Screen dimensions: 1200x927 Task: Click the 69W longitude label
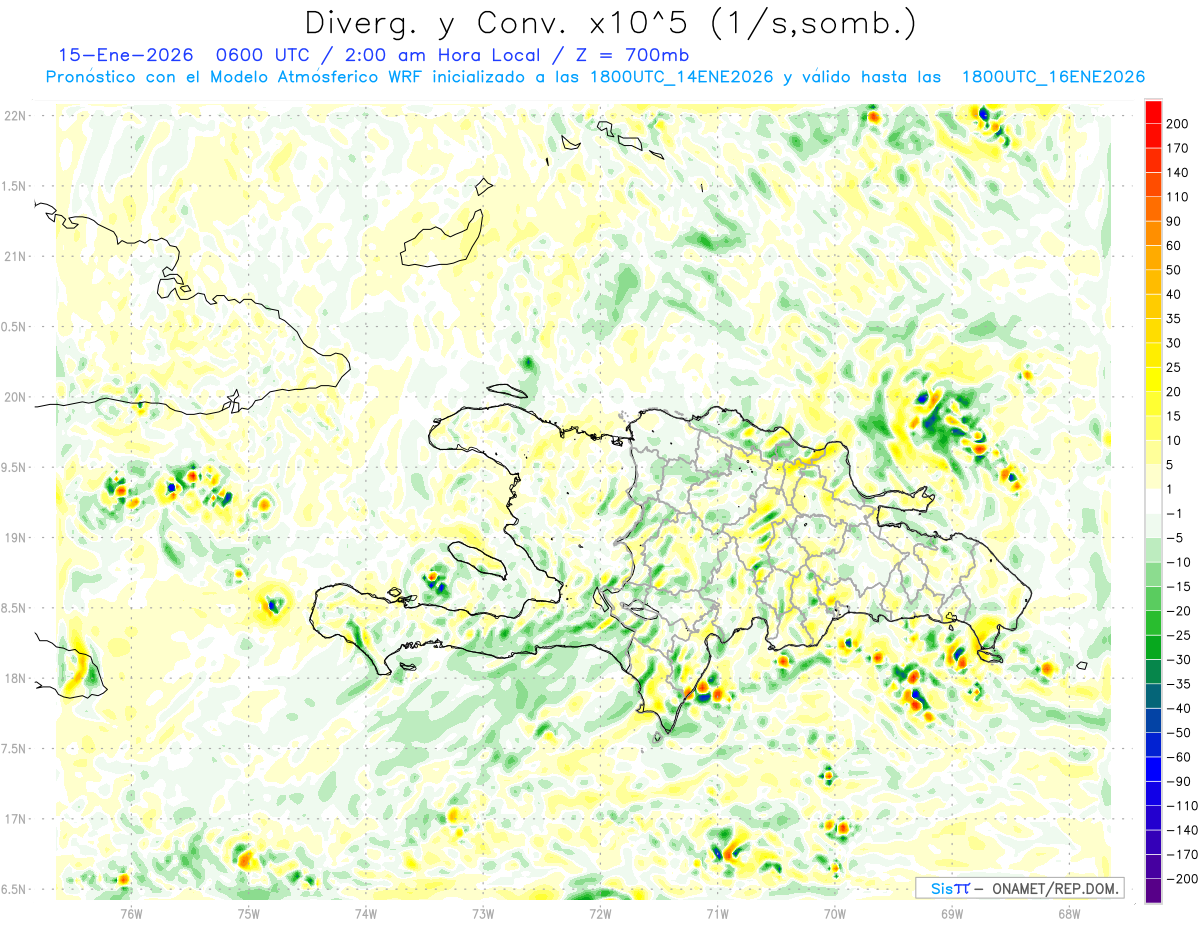tap(952, 912)
